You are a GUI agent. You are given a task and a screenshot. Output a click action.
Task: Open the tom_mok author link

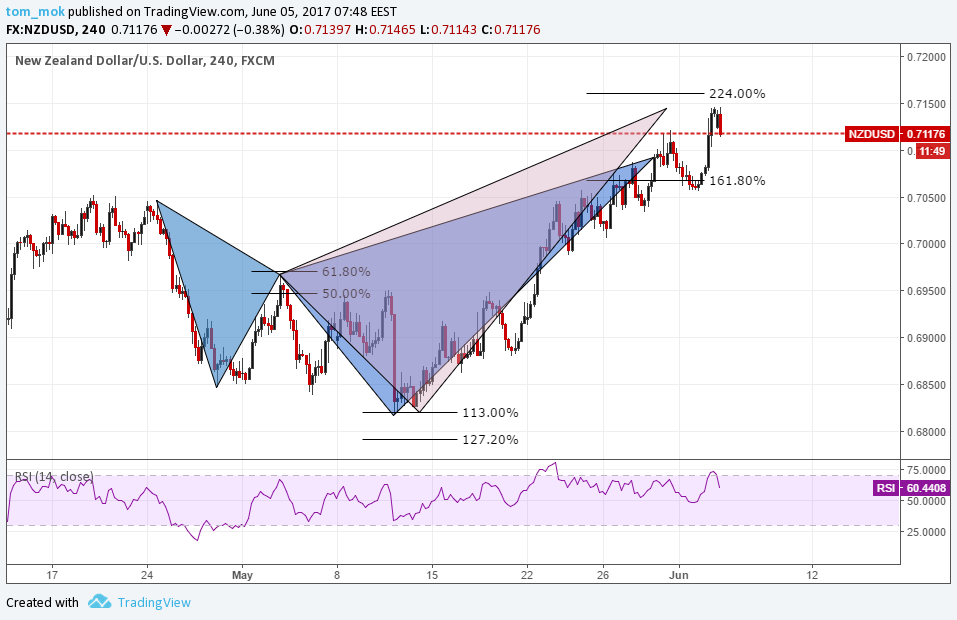(35, 11)
